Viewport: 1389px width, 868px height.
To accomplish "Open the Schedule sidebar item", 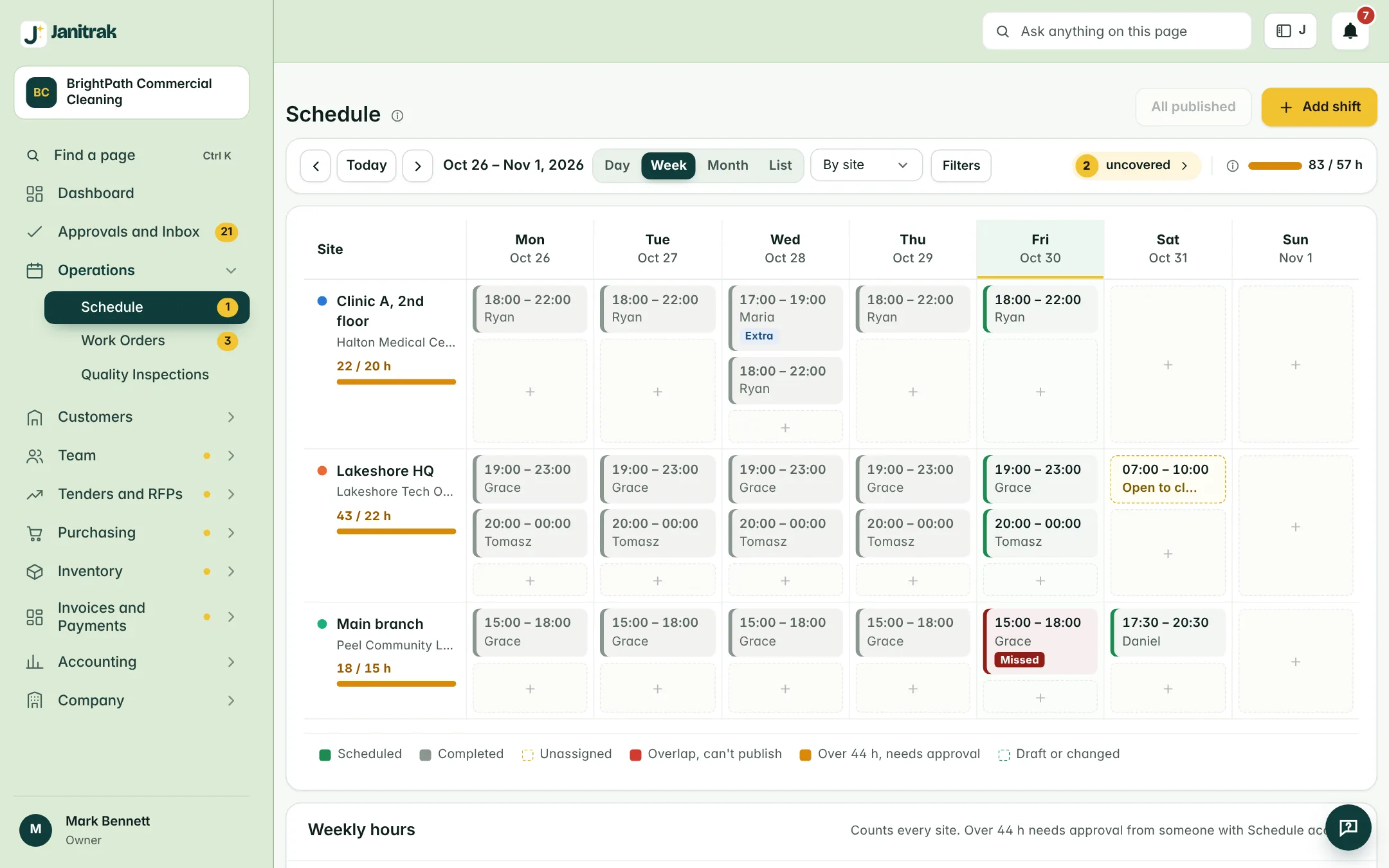I will pos(147,307).
